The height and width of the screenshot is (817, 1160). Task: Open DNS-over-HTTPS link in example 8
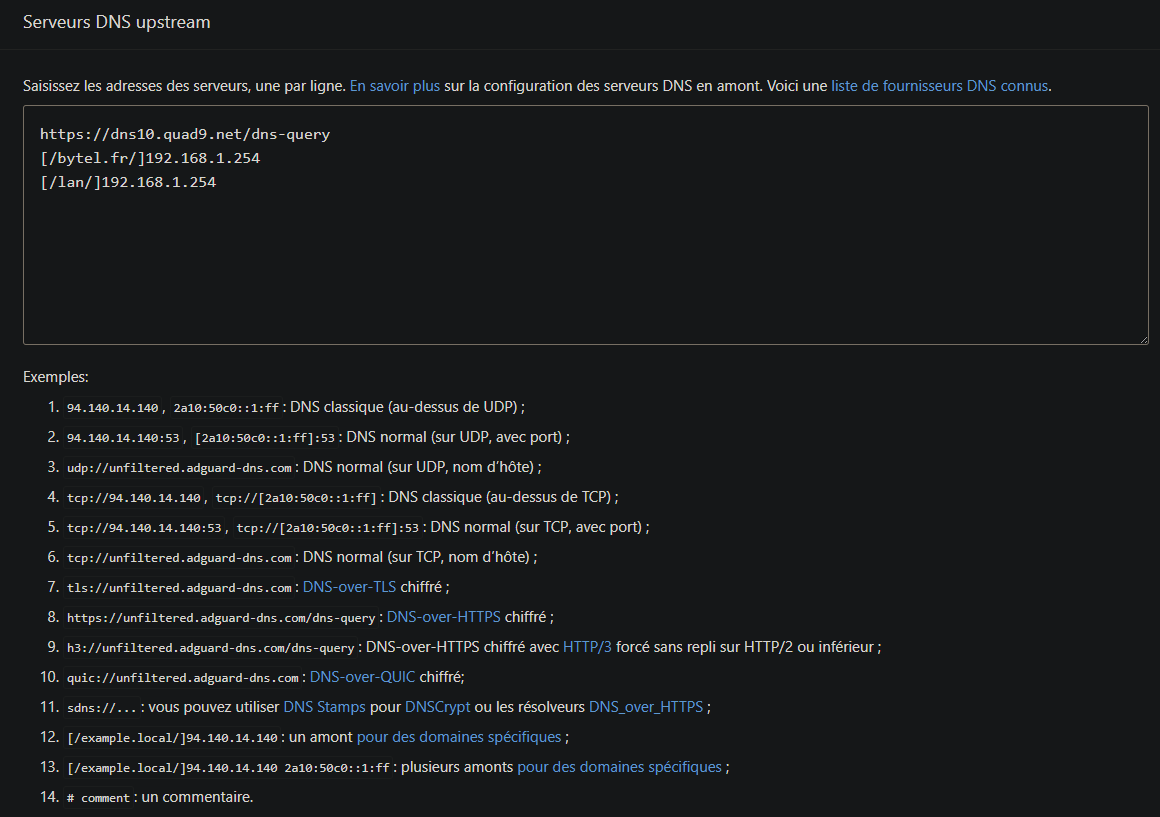tap(443, 617)
